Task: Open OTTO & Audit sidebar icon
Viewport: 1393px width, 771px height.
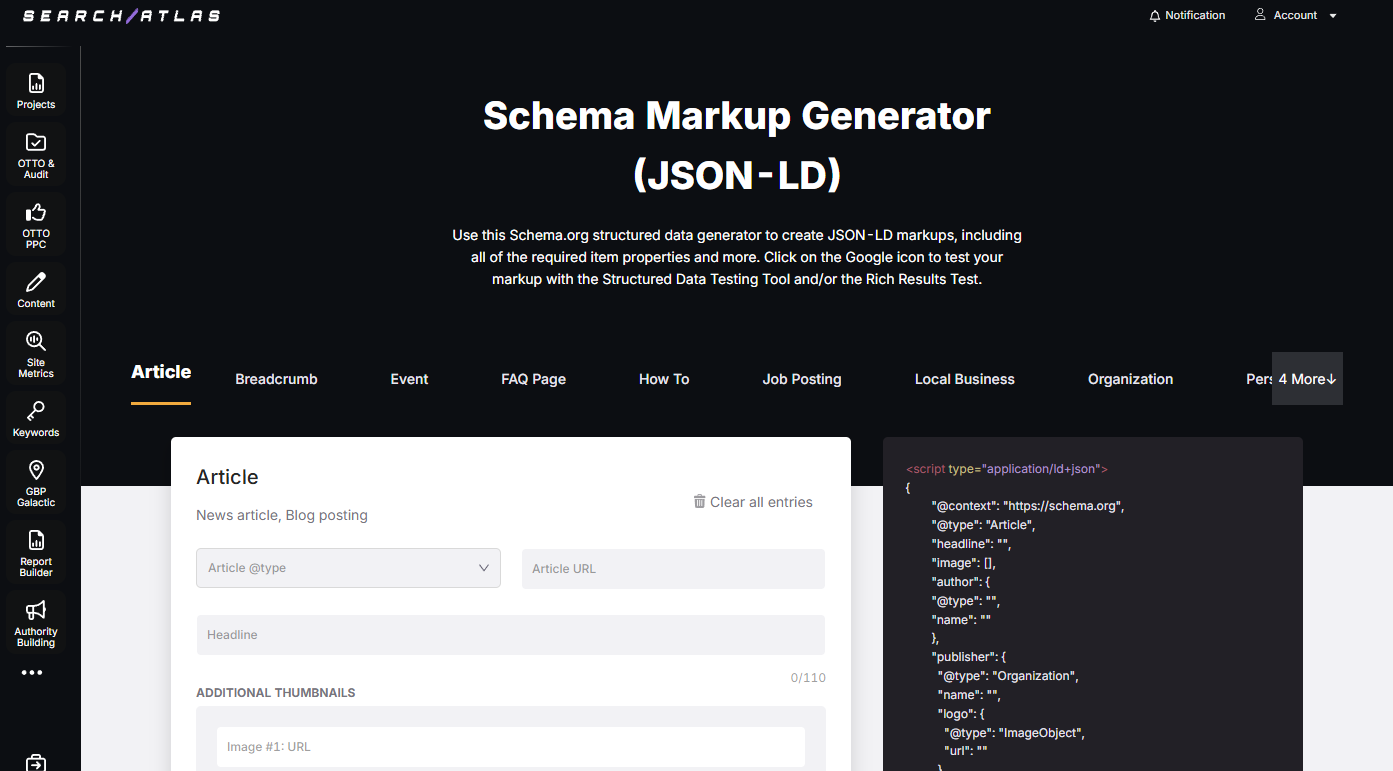Action: point(36,143)
